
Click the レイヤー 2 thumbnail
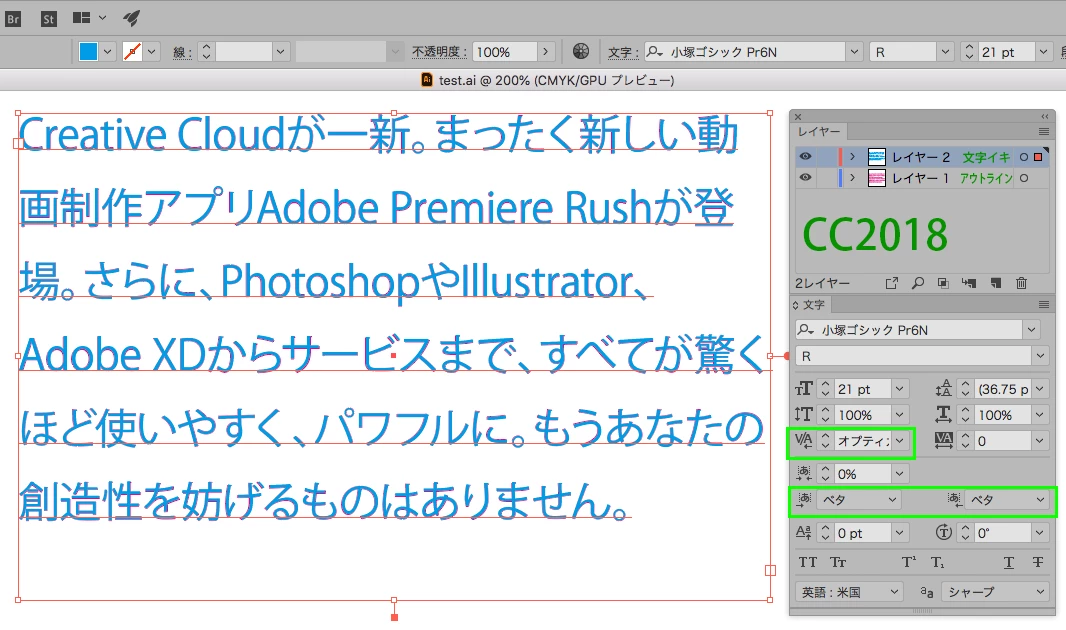(x=877, y=157)
